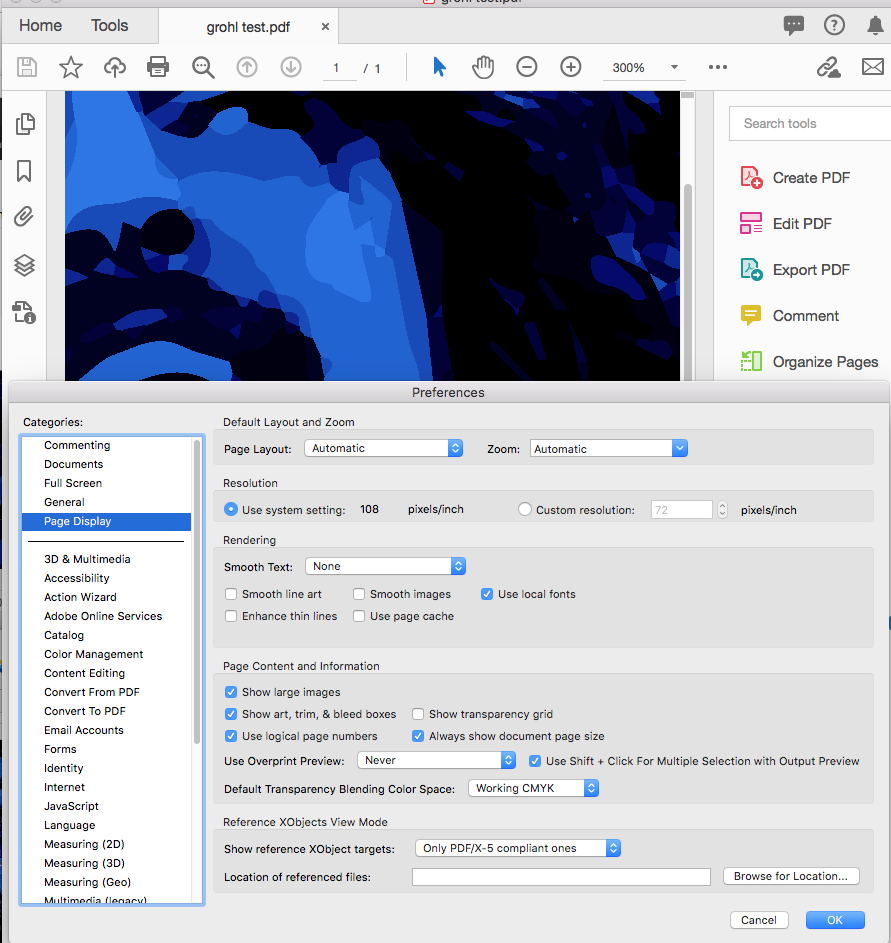Open the Use Overprint Preview dropdown
Image resolution: width=891 pixels, height=943 pixels.
436,760
